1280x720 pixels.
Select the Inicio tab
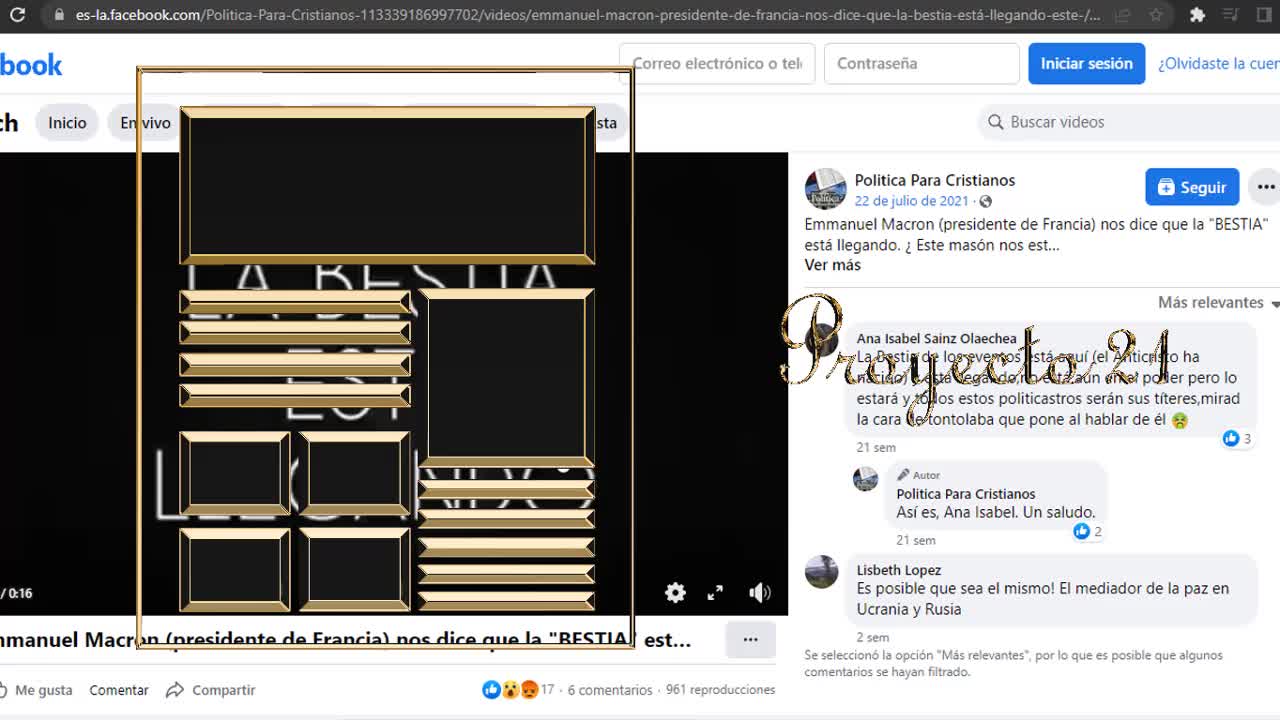pyautogui.click(x=67, y=122)
